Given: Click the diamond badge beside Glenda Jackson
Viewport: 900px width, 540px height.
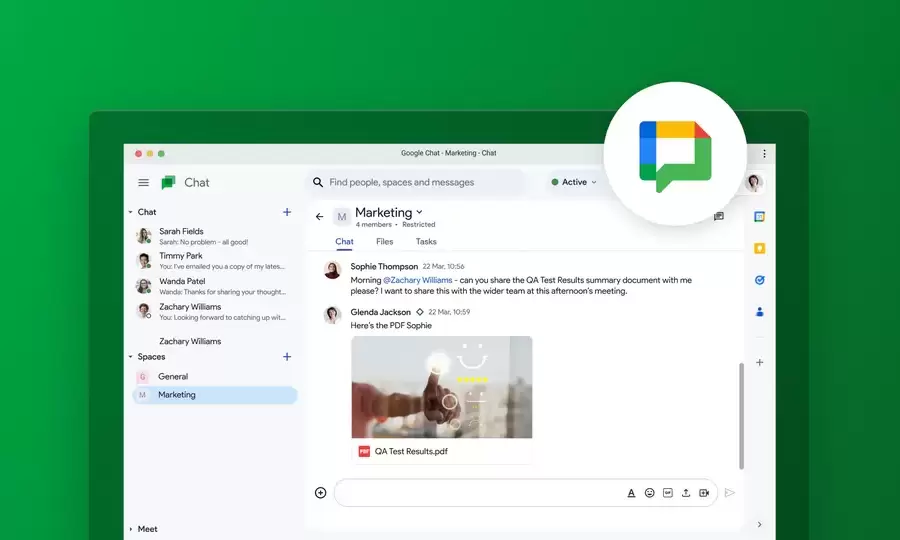Looking at the screenshot, I should [x=420, y=312].
